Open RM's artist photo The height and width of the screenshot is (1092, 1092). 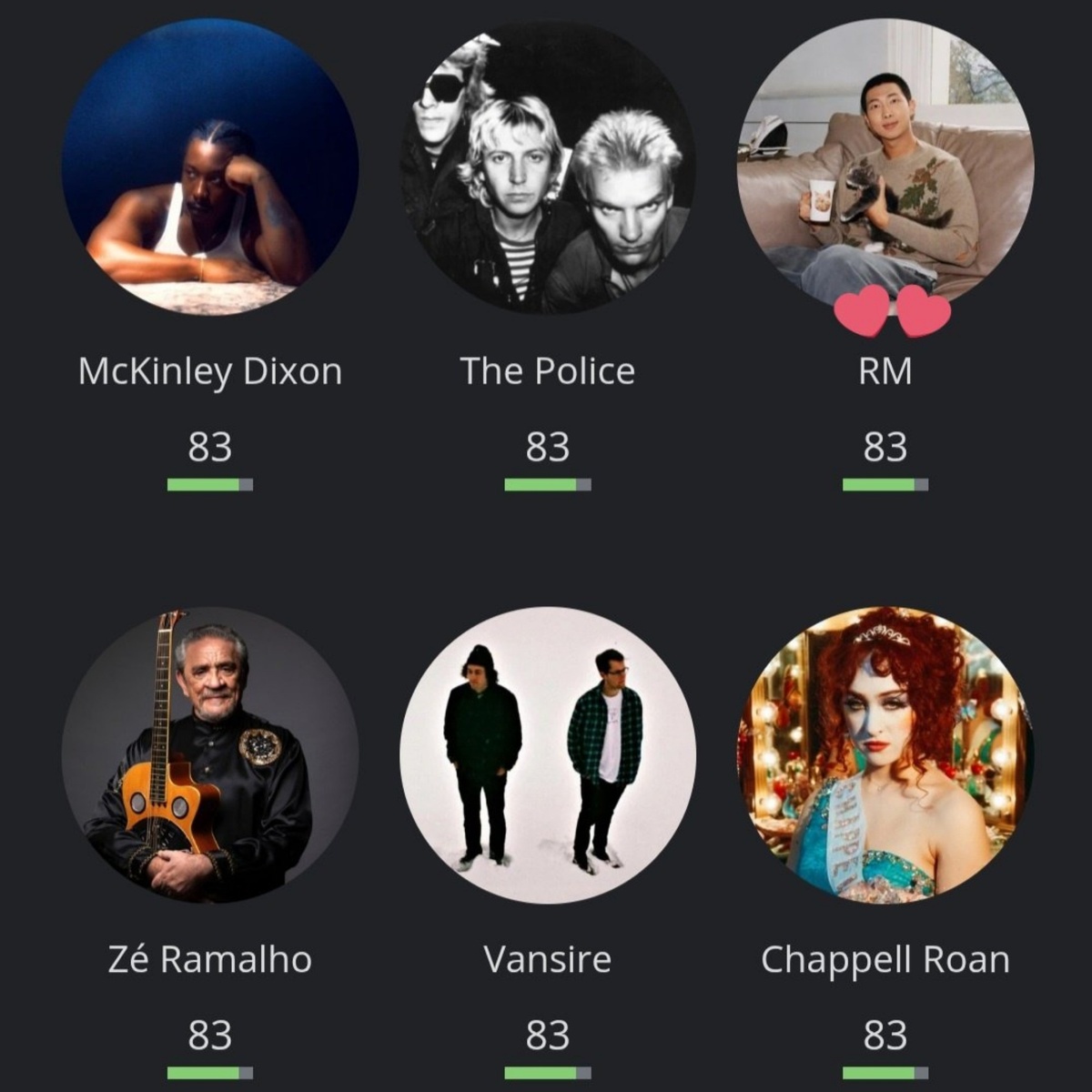(x=885, y=167)
